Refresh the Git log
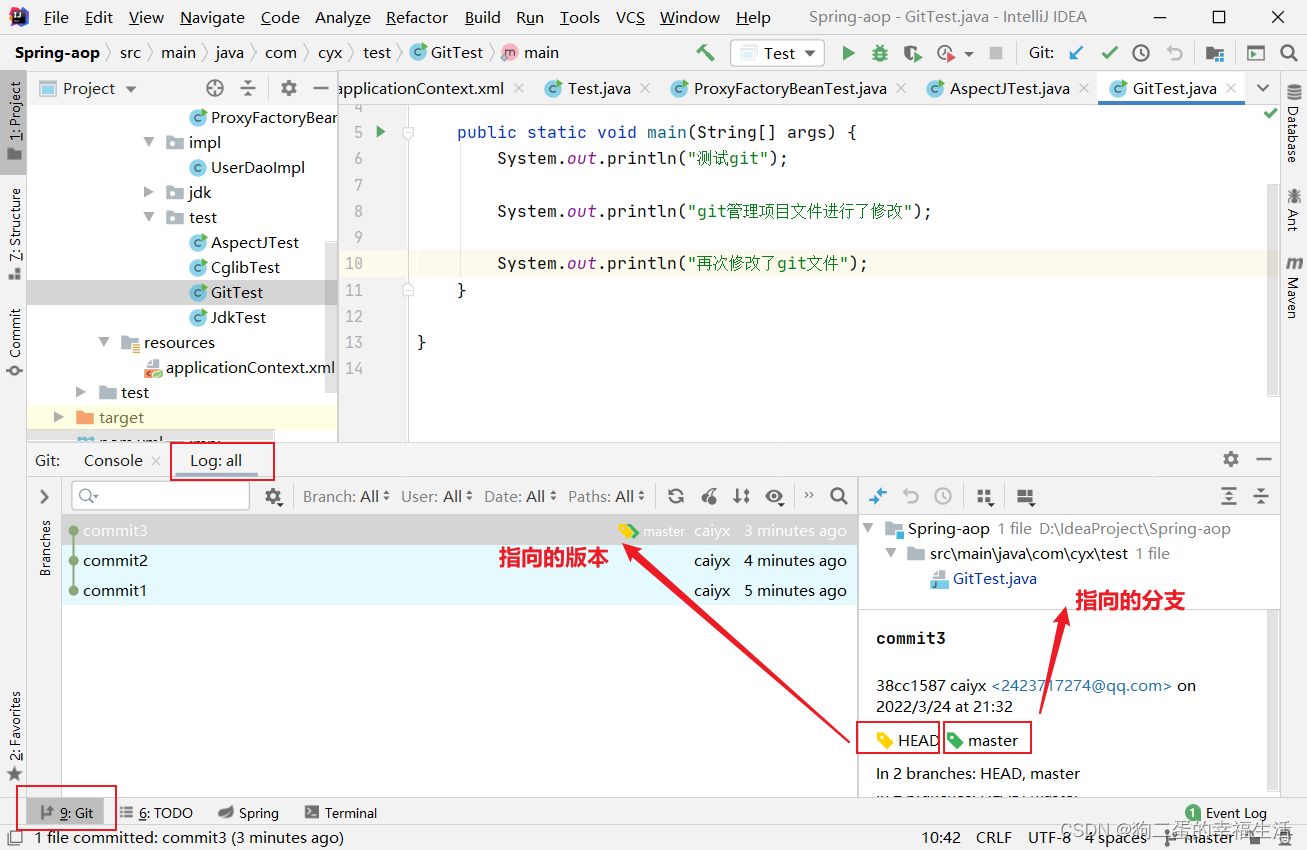 (x=676, y=496)
